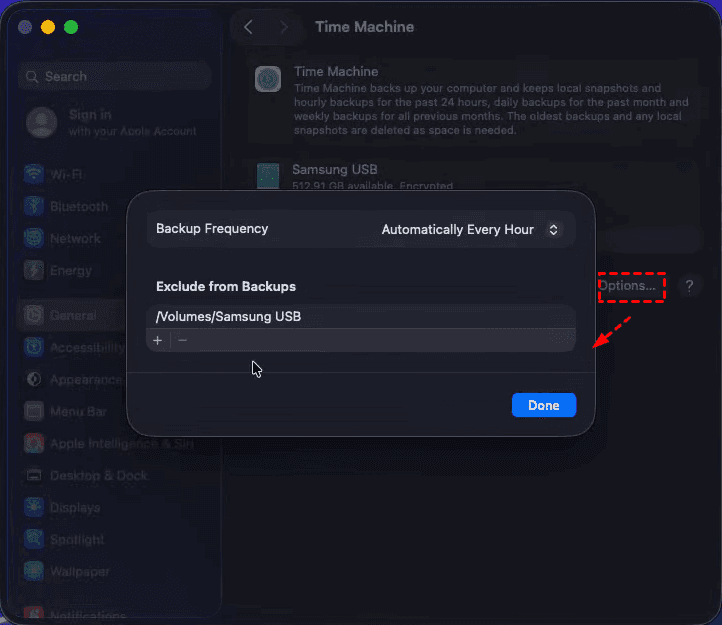Click the Time Machine header icon
This screenshot has width=722, height=625.
point(267,80)
